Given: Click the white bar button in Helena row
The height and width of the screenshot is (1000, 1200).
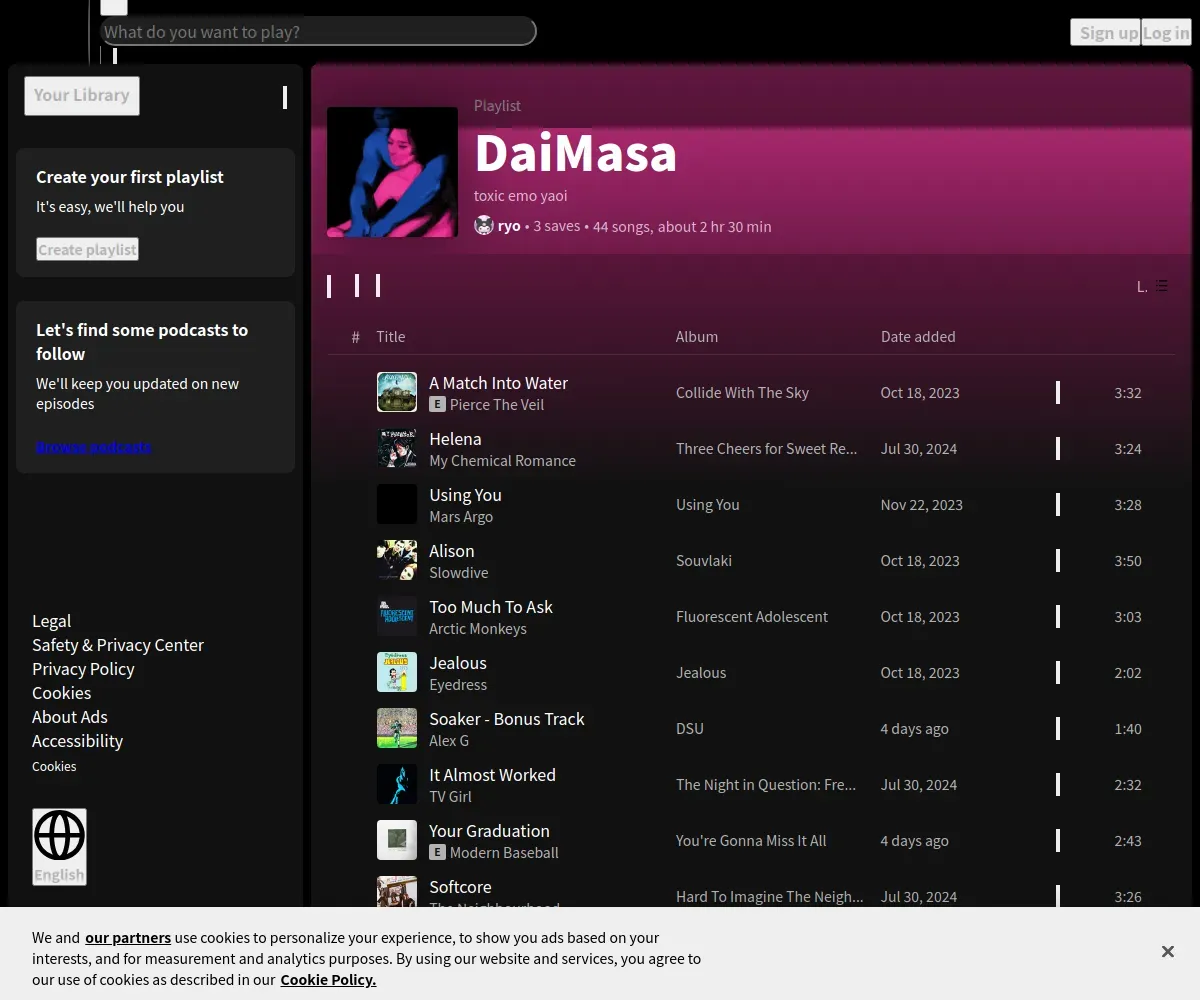Looking at the screenshot, I should coord(1058,448).
